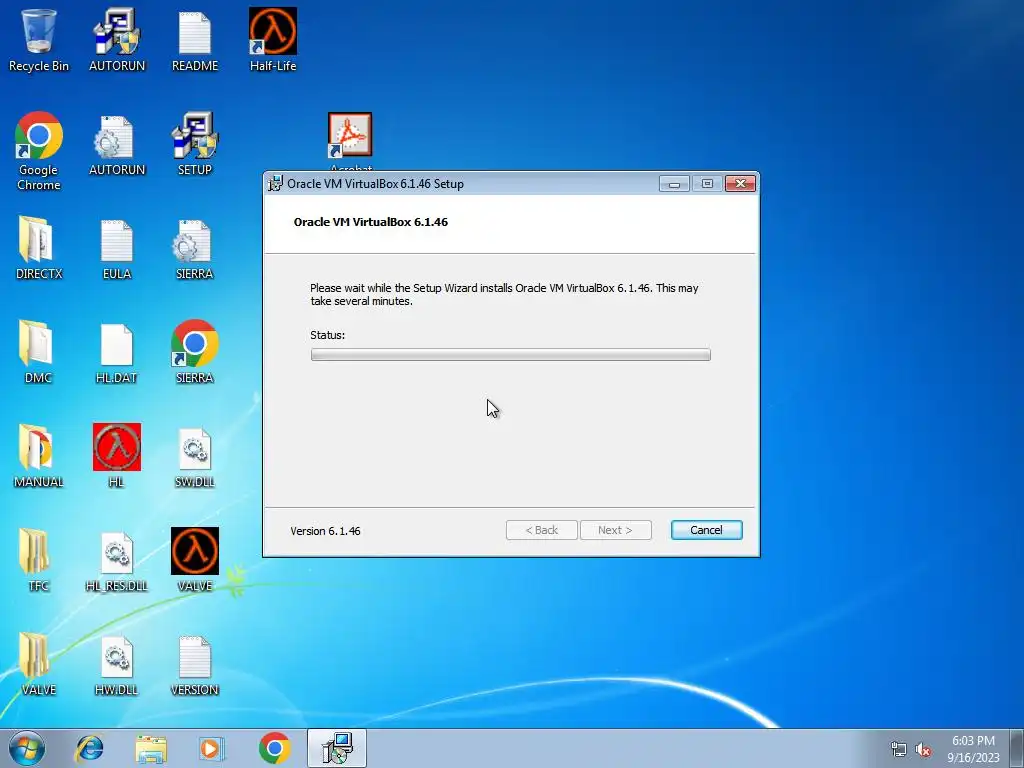Open Windows Explorer from taskbar
This screenshot has height=768, width=1024.
coord(151,748)
